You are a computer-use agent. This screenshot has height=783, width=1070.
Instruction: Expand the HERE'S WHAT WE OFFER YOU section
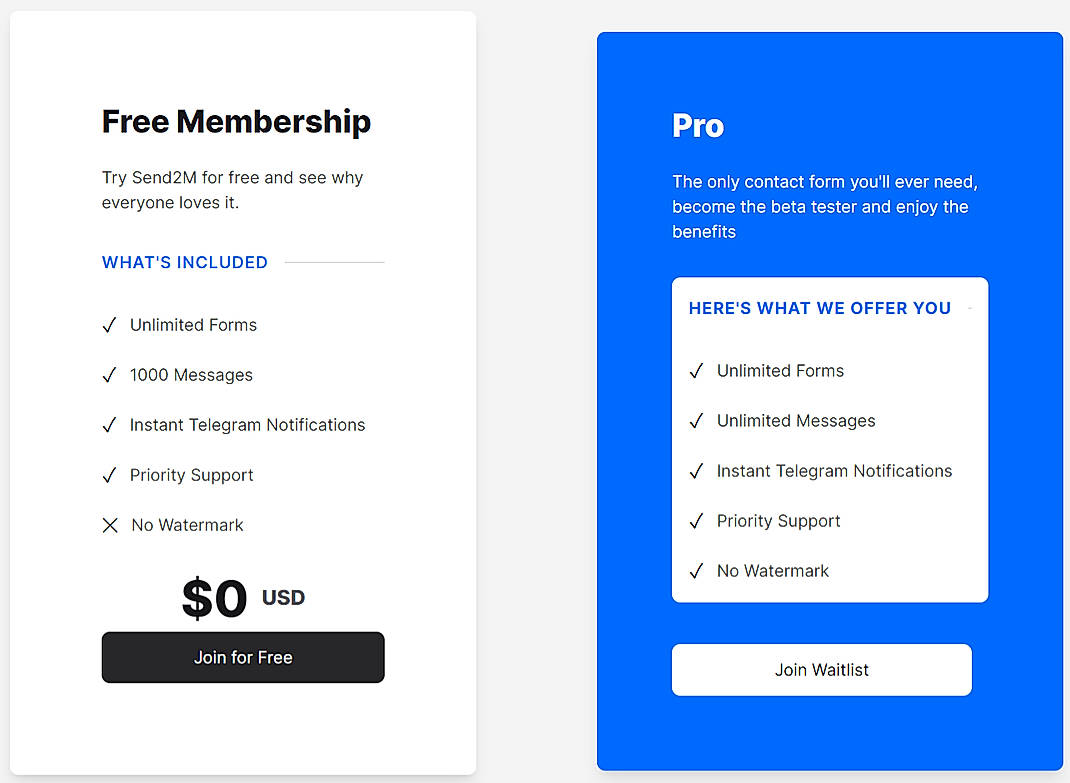pos(819,308)
